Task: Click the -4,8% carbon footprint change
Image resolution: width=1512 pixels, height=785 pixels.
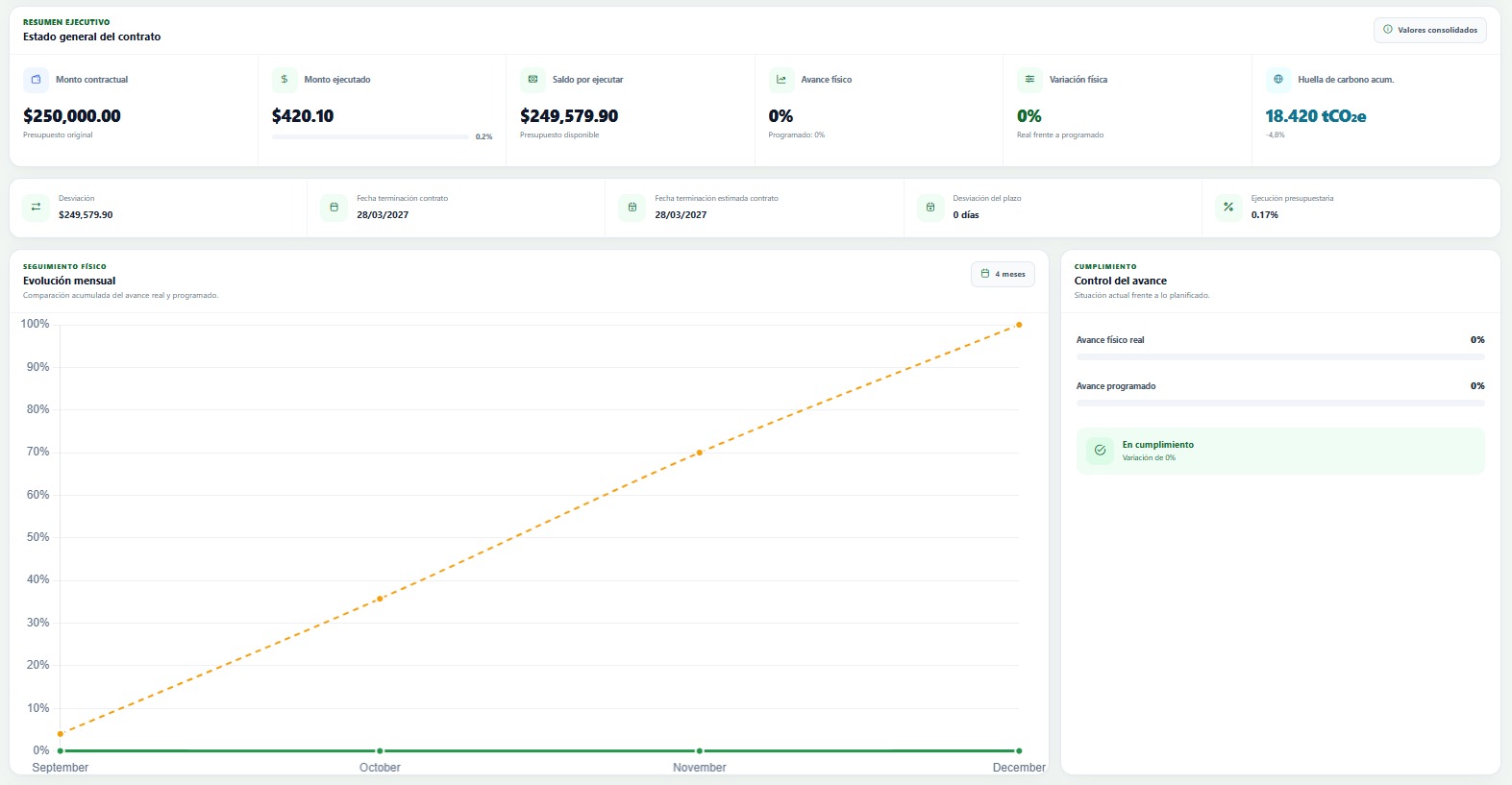Action: point(1275,135)
